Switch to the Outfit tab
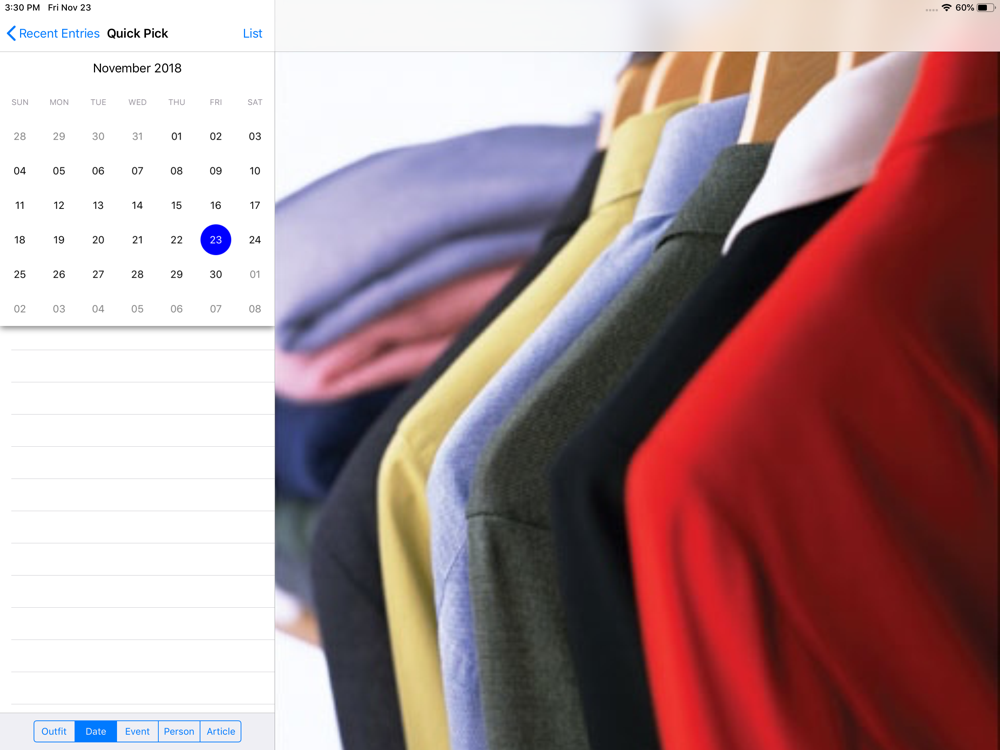The image size is (1000, 750). [x=54, y=732]
